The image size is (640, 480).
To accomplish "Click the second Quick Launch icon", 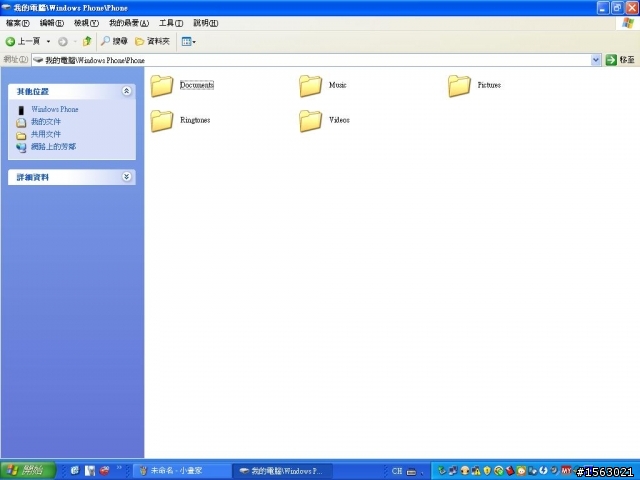I will [90, 471].
